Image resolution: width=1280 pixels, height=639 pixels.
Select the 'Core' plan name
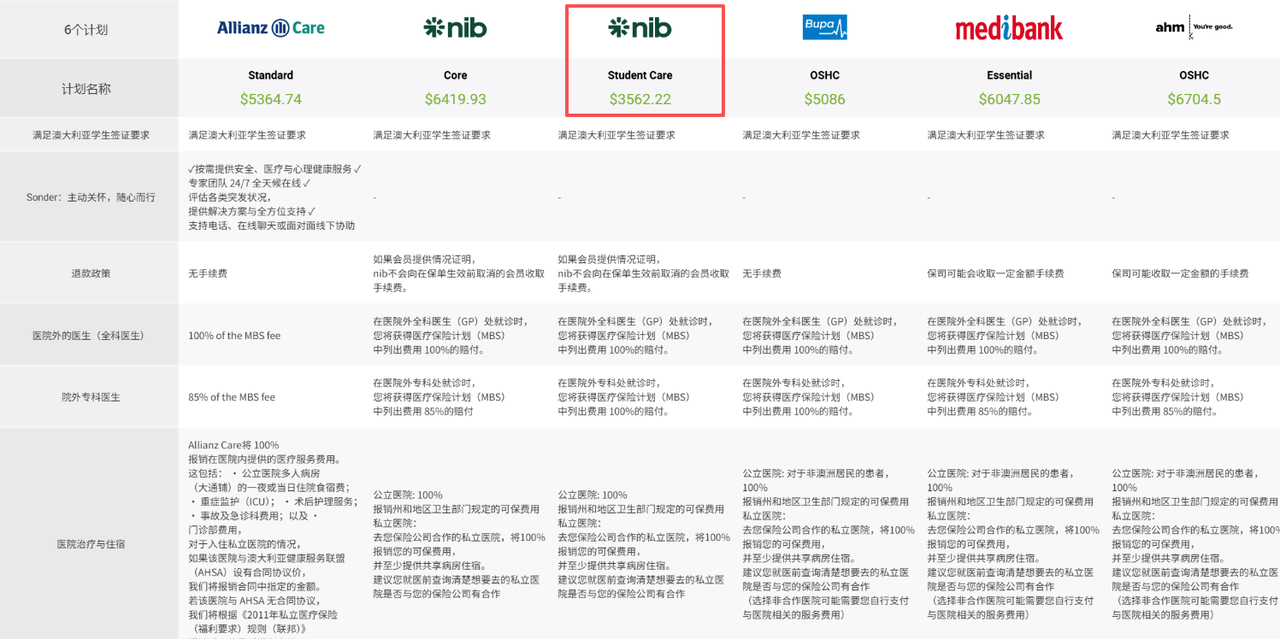click(455, 75)
